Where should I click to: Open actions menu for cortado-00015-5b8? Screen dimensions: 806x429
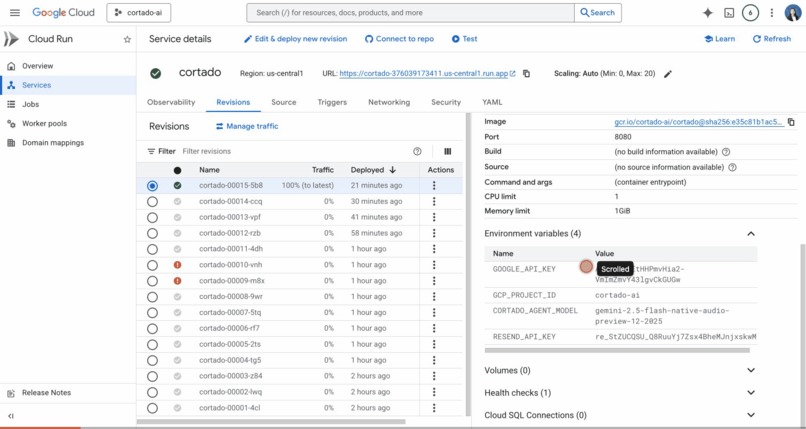tap(434, 185)
